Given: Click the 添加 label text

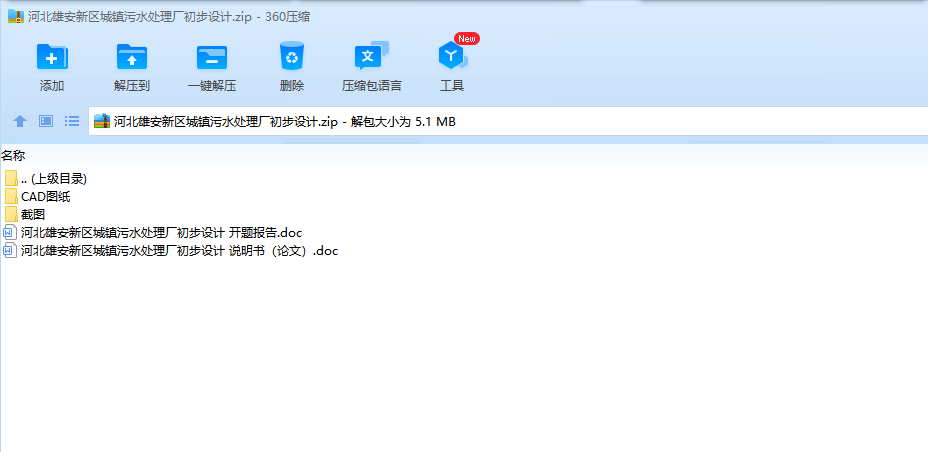Looking at the screenshot, I should coord(52,86).
